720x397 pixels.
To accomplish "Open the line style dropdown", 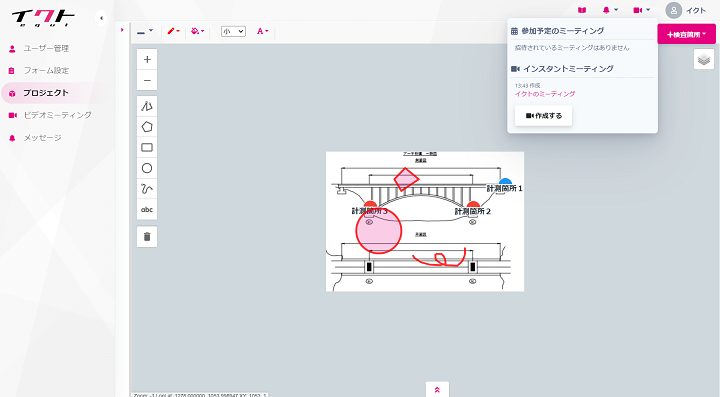I will pyautogui.click(x=145, y=32).
